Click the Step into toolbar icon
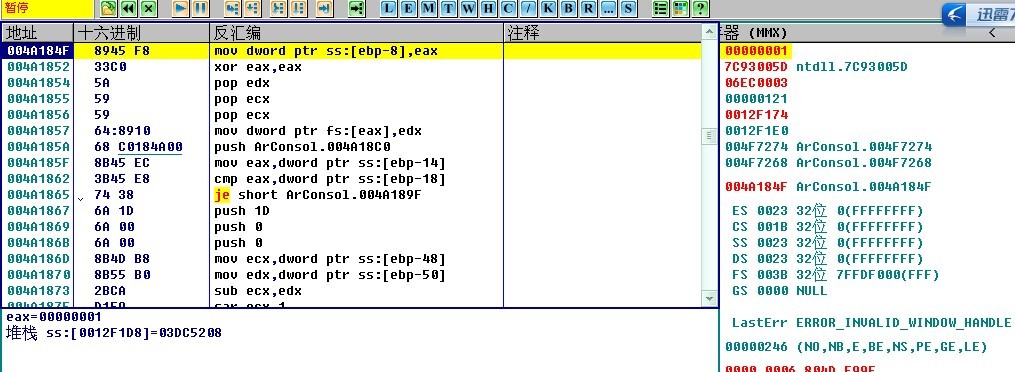 (x=232, y=8)
